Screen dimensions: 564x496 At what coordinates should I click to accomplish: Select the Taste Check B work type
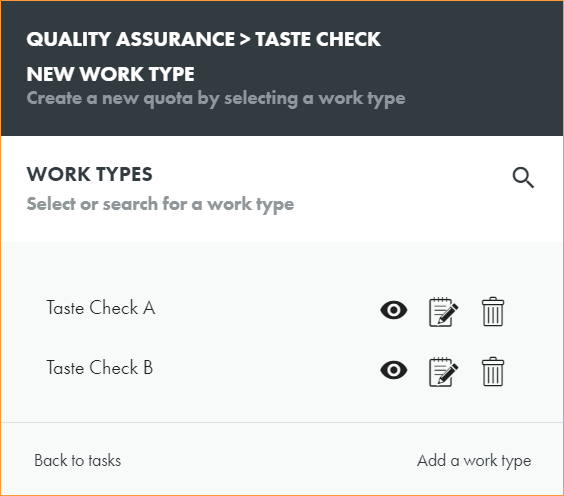point(100,368)
